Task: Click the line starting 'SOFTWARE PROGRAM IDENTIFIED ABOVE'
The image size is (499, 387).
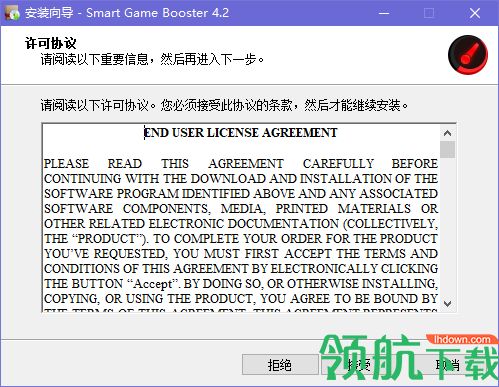Action: click(241, 194)
